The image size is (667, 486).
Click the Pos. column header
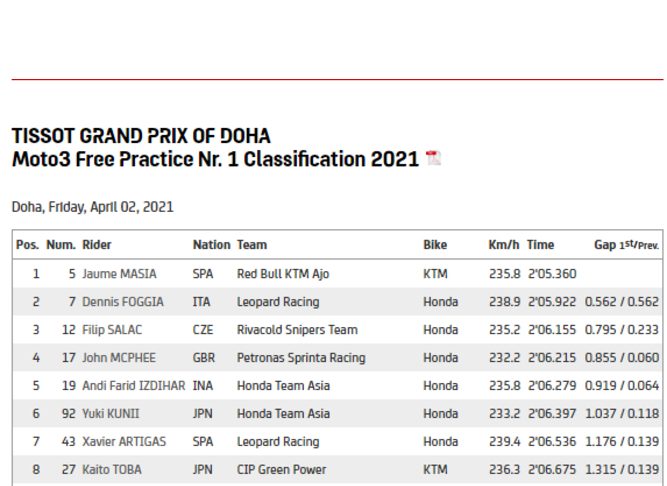pos(27,245)
